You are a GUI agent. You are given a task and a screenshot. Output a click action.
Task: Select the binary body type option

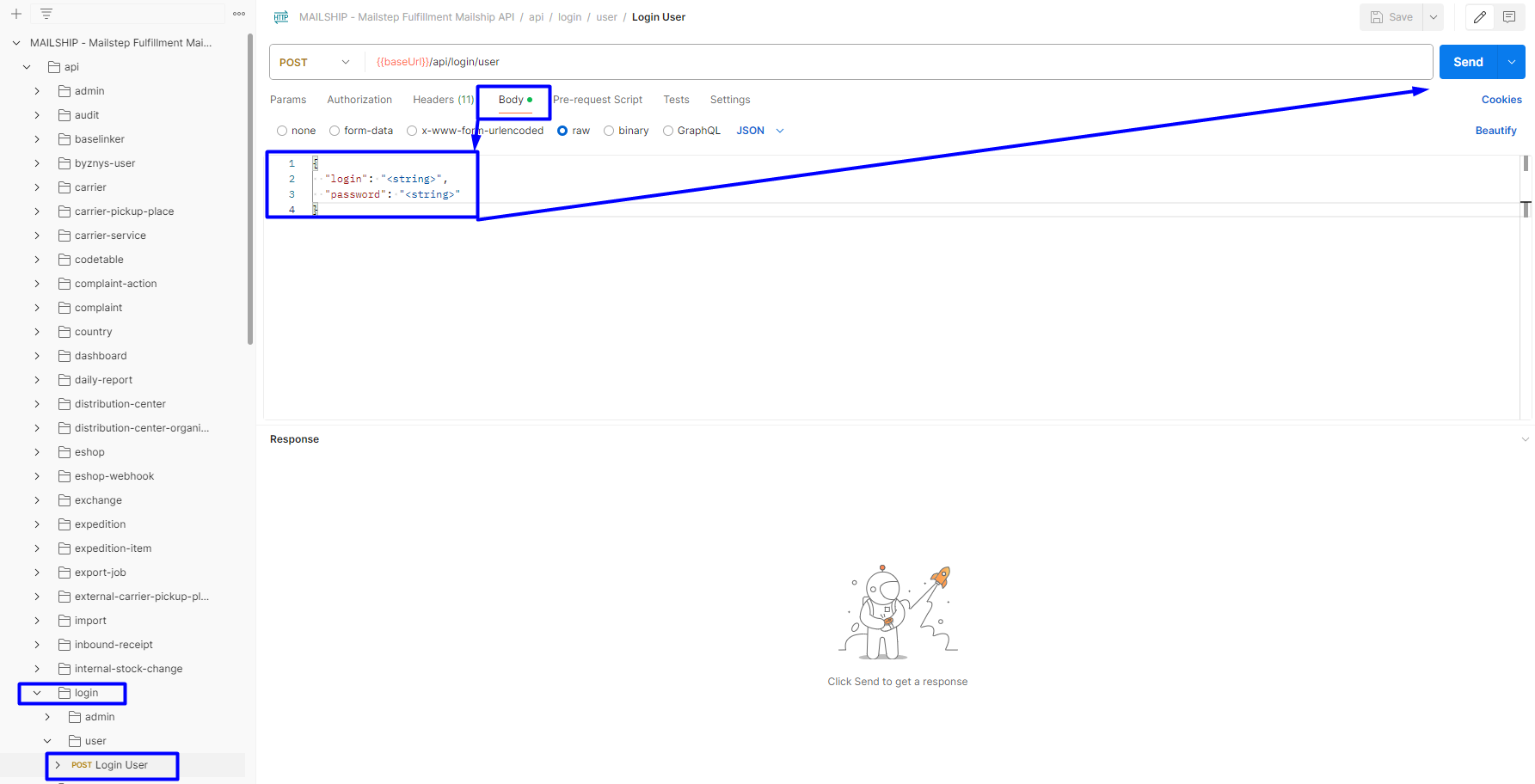[609, 131]
